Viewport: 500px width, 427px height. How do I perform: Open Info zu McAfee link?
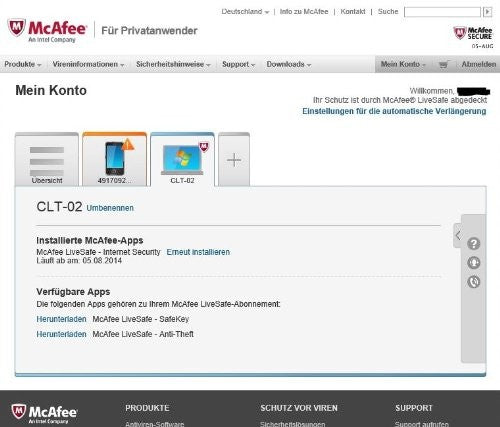[304, 12]
